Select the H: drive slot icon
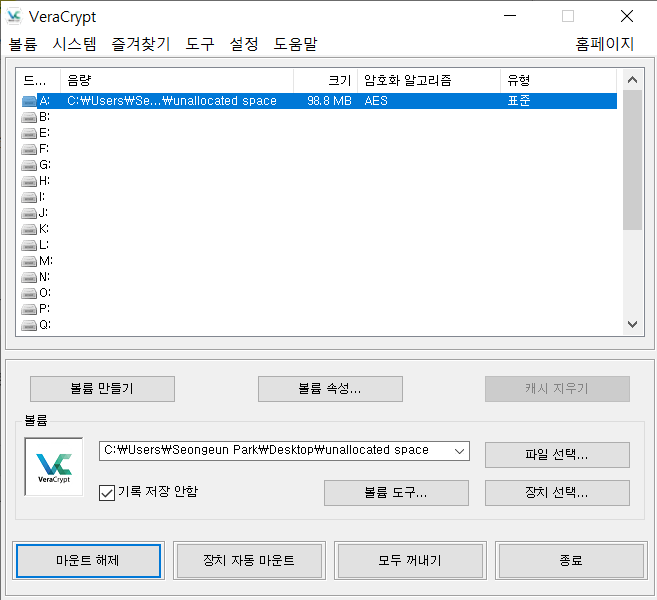The image size is (657, 600). [x=29, y=181]
